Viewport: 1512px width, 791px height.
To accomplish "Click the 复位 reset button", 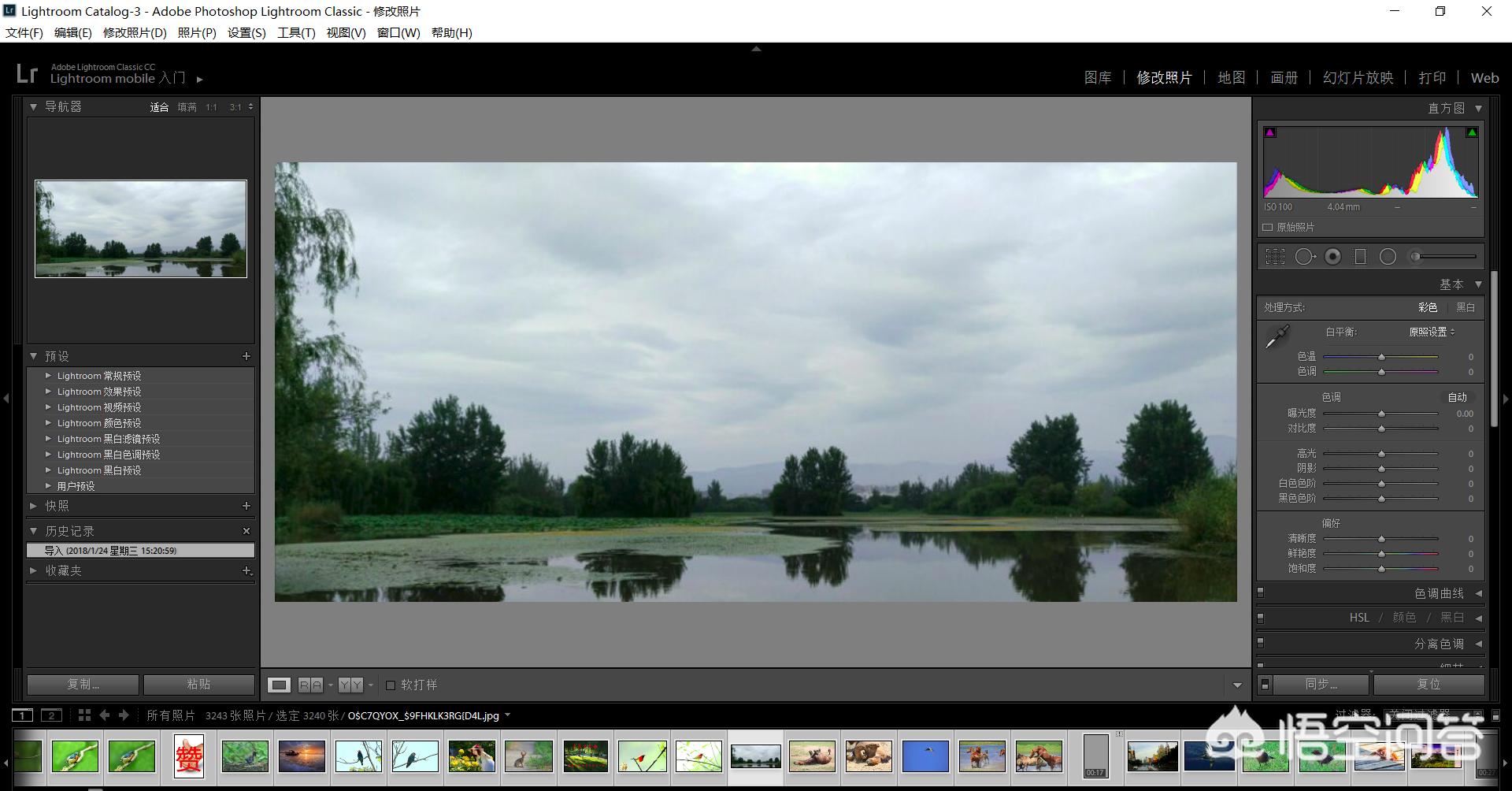I will pos(1429,684).
